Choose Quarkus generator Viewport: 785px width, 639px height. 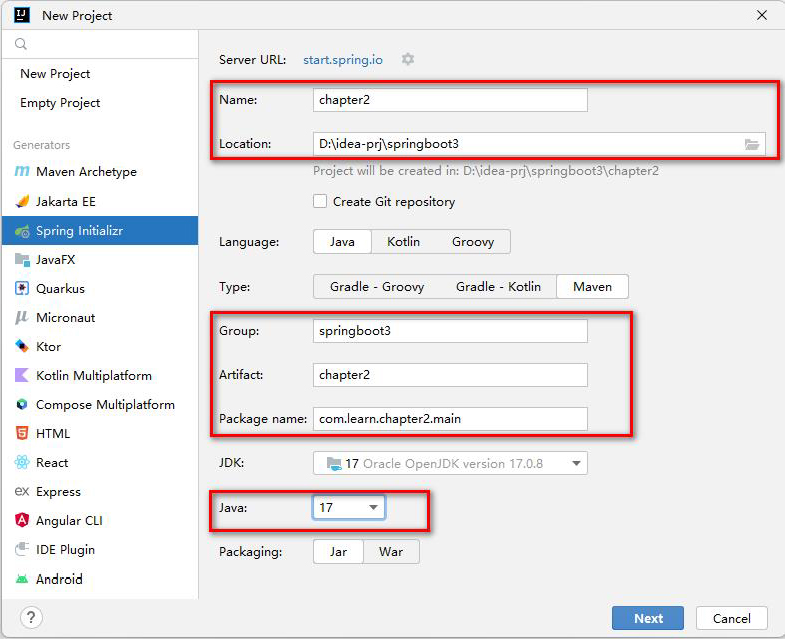[100, 288]
